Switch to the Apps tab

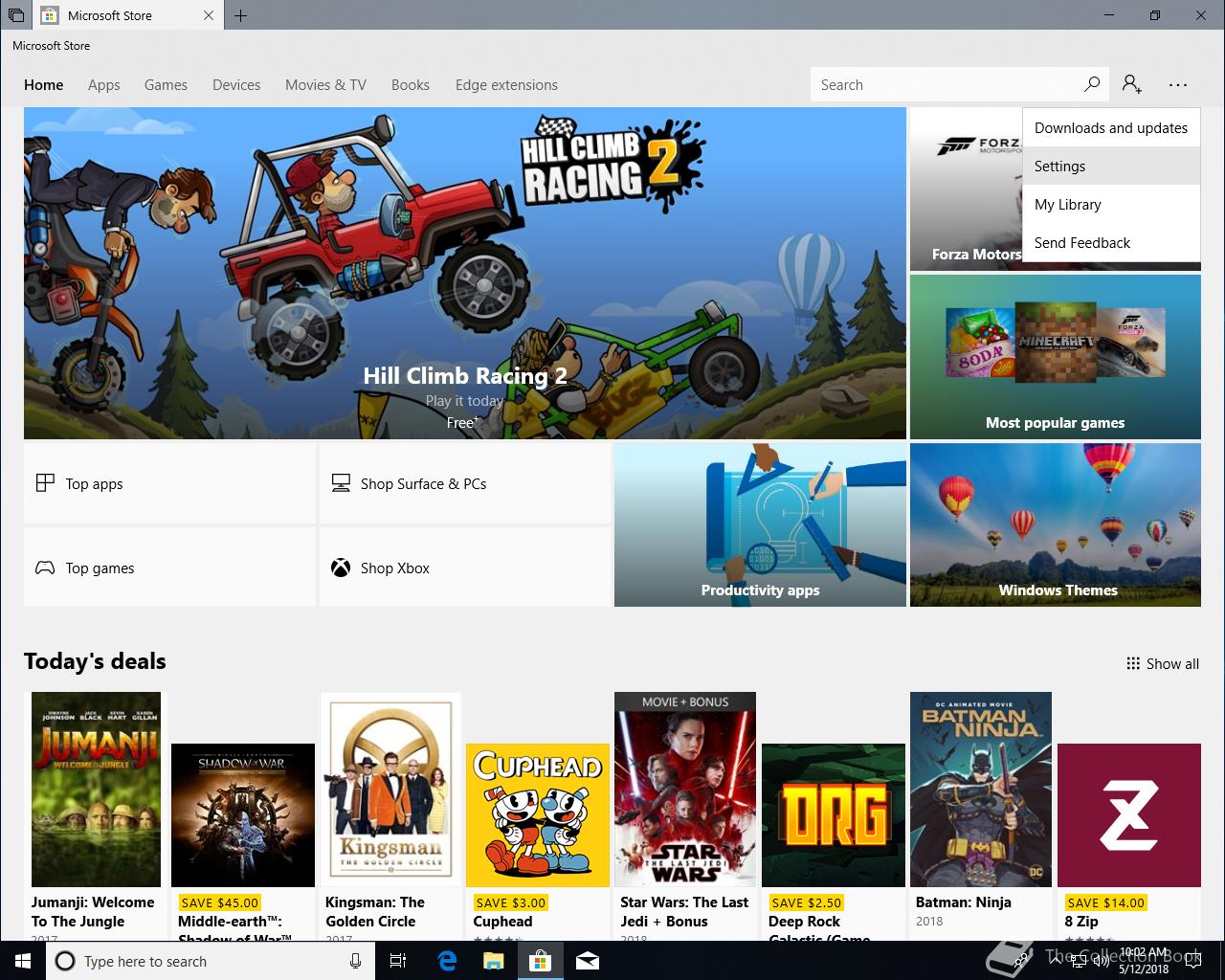(104, 84)
